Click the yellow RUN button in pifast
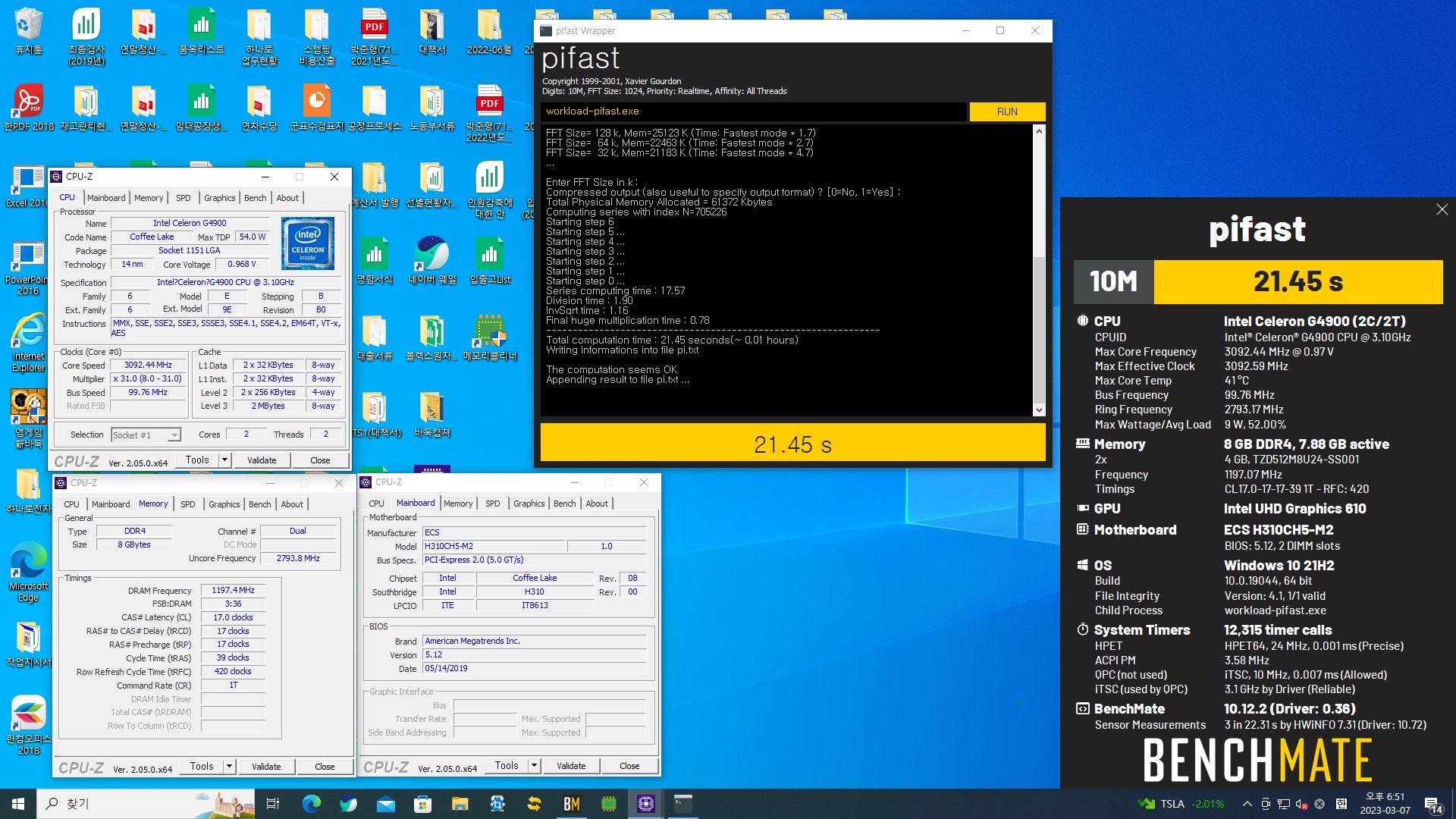Viewport: 1456px width, 819px height. click(x=1007, y=111)
